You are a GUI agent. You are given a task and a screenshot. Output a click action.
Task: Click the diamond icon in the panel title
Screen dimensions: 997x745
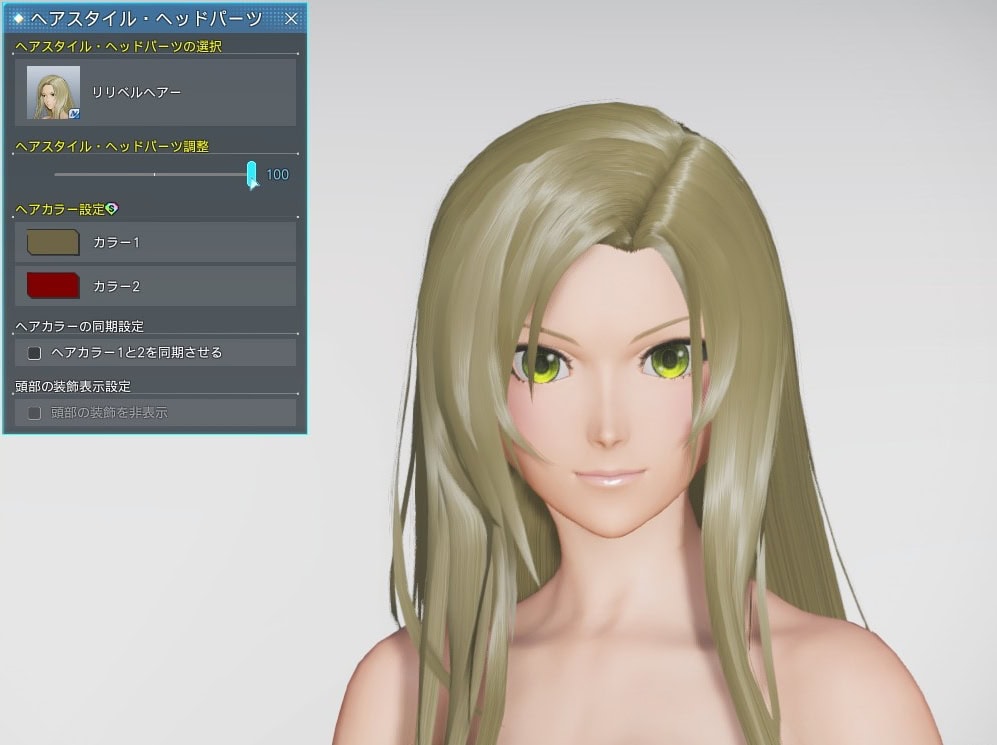tap(18, 19)
